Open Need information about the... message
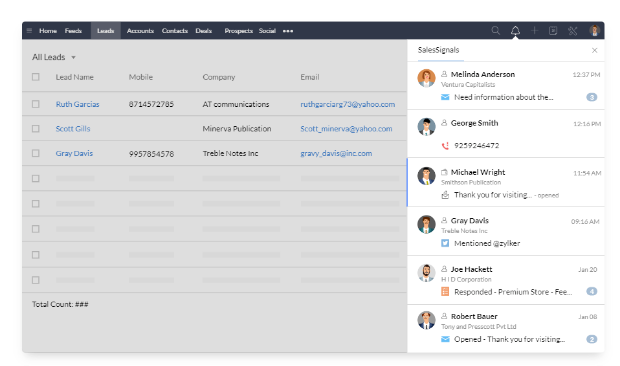 click(x=504, y=97)
